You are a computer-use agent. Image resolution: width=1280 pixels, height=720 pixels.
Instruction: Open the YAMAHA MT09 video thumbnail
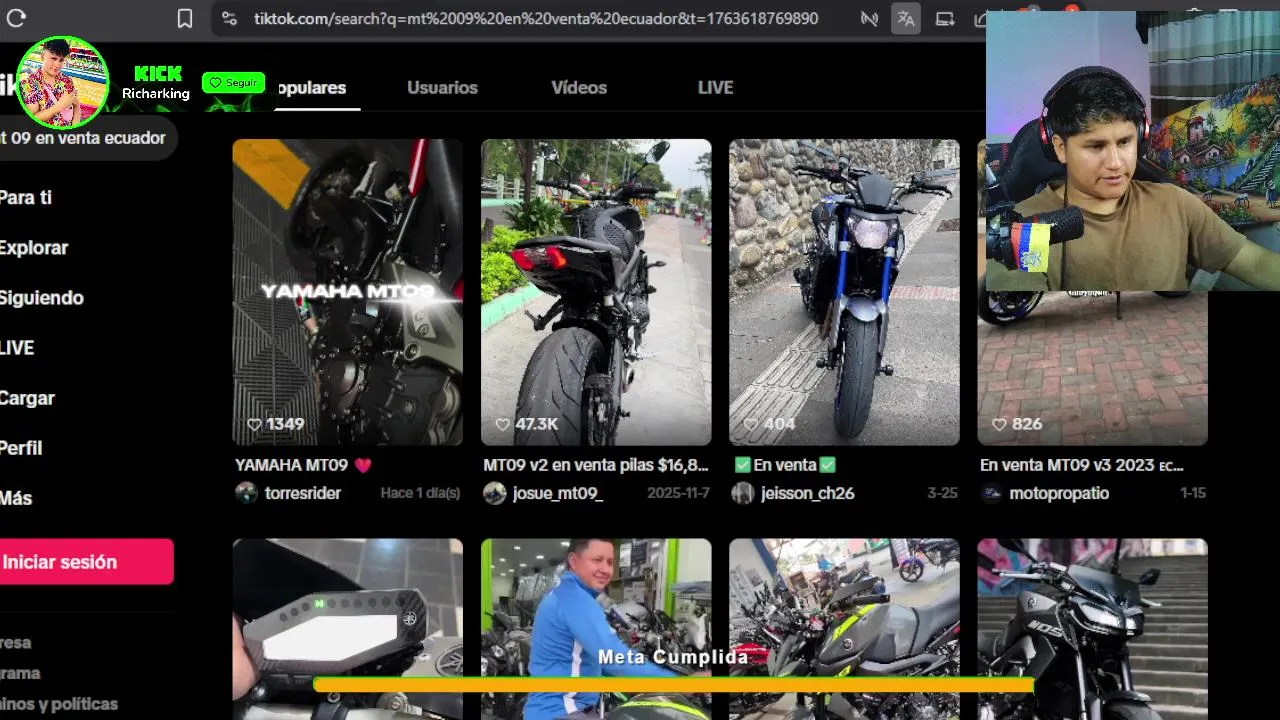[348, 292]
